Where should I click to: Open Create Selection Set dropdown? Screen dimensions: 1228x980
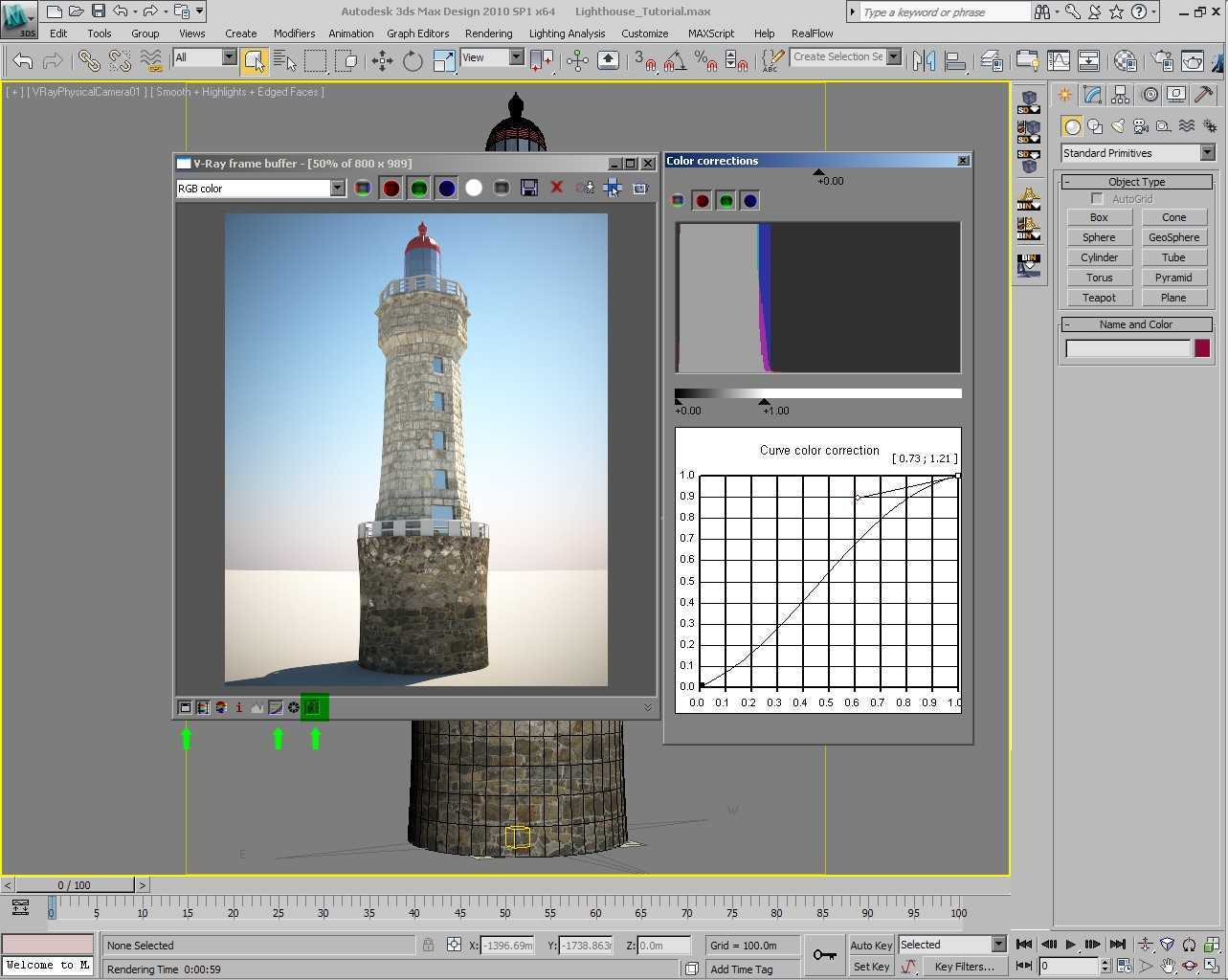pyautogui.click(x=893, y=57)
